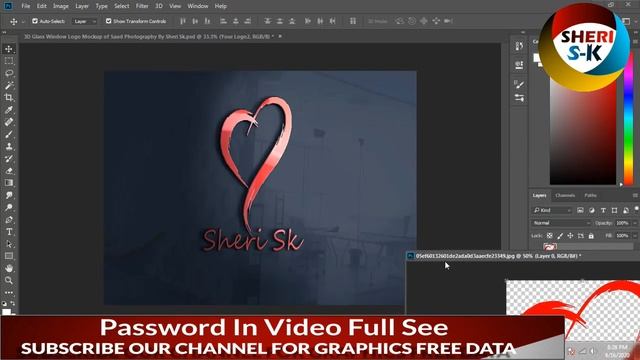Select the Gradient tool

[x=9, y=183]
